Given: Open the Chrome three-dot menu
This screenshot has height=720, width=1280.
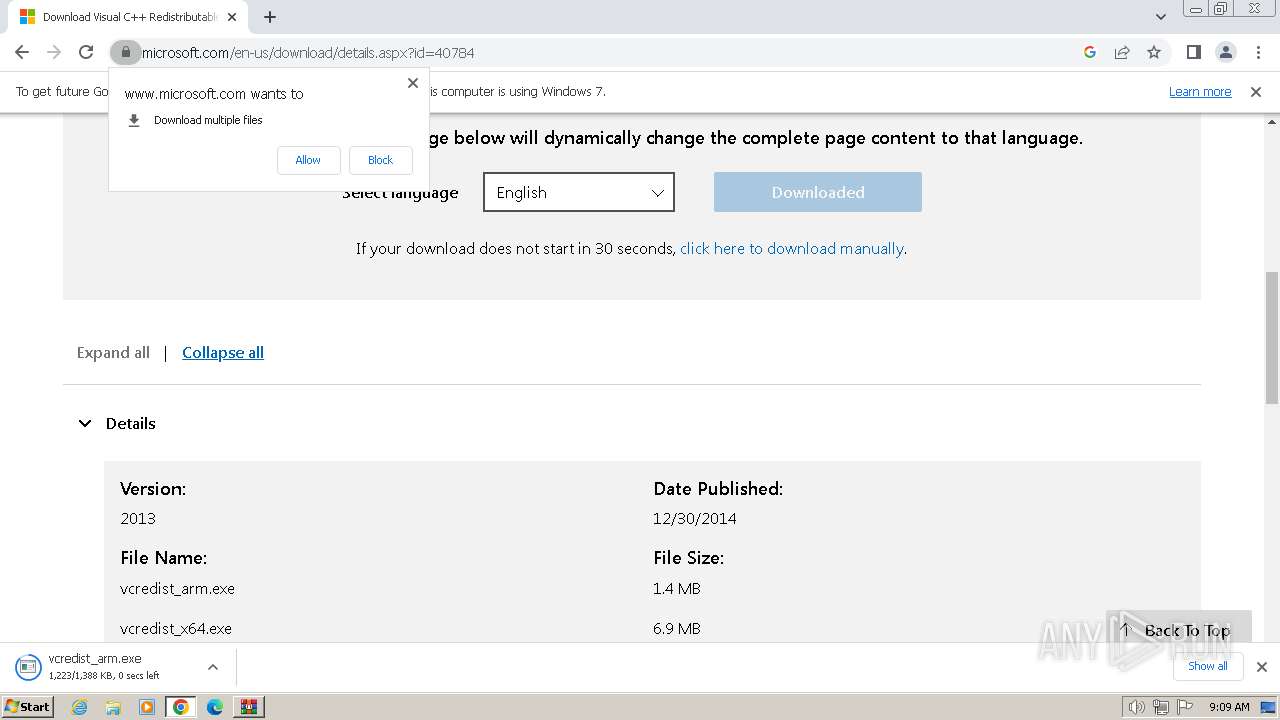Looking at the screenshot, I should [x=1257, y=52].
